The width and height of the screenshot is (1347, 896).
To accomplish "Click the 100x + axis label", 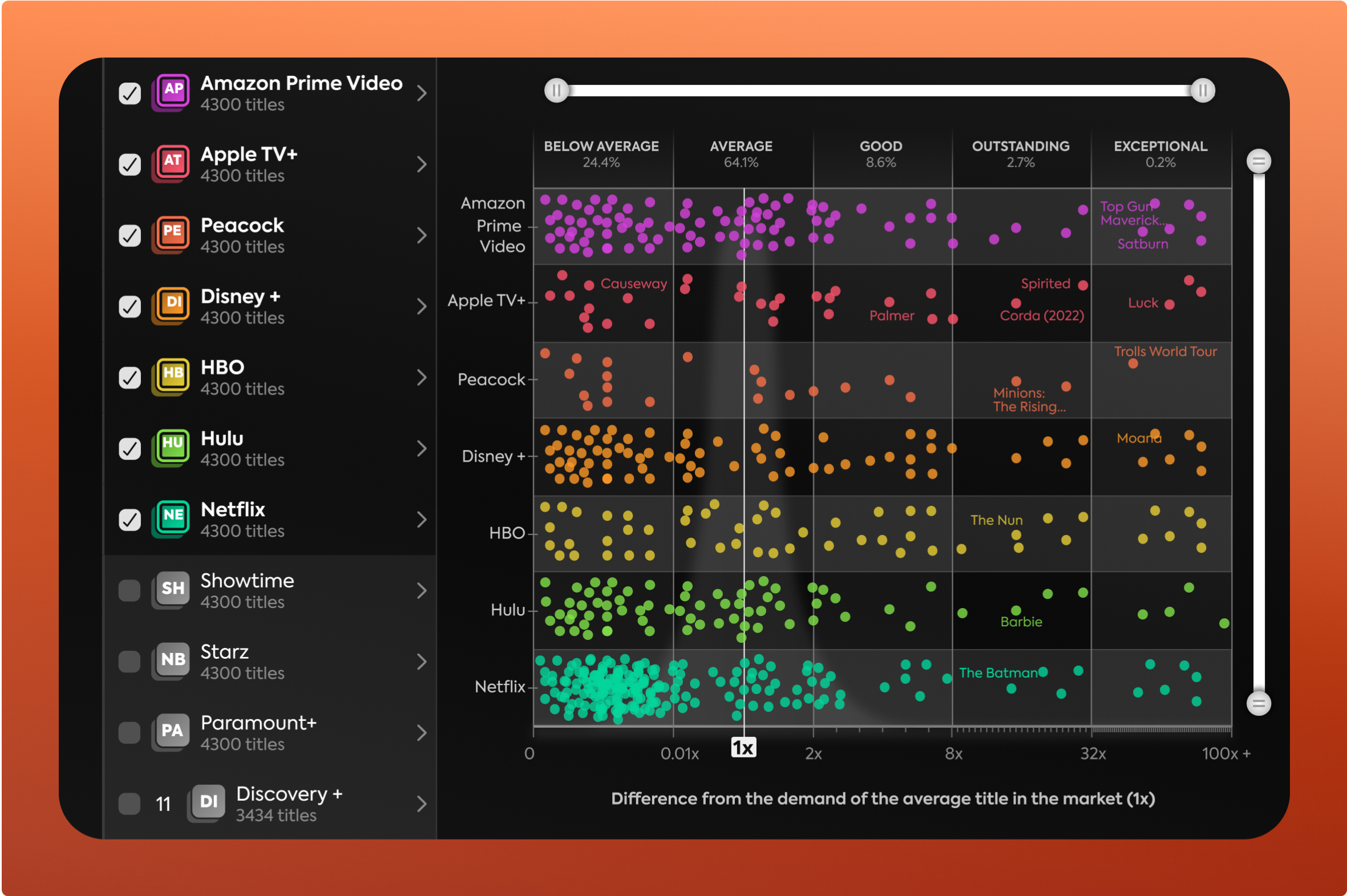I will pos(1226,753).
